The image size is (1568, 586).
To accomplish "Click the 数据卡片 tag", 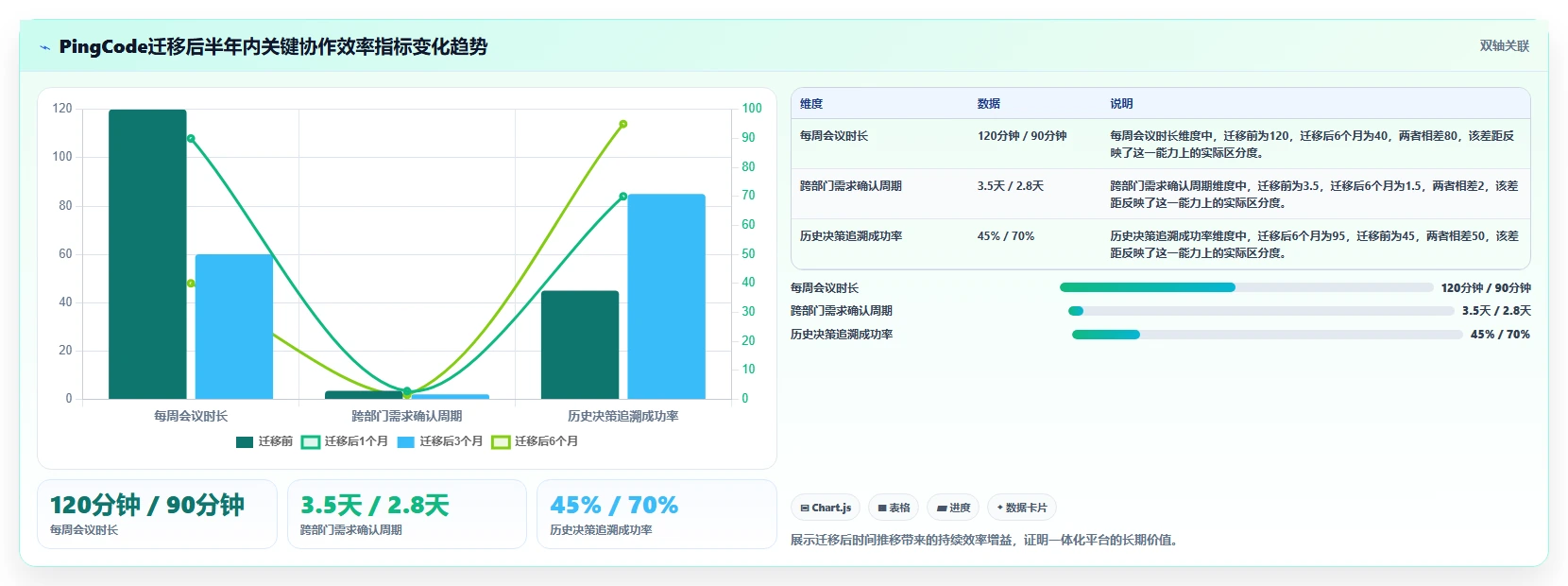I will 1022,508.
